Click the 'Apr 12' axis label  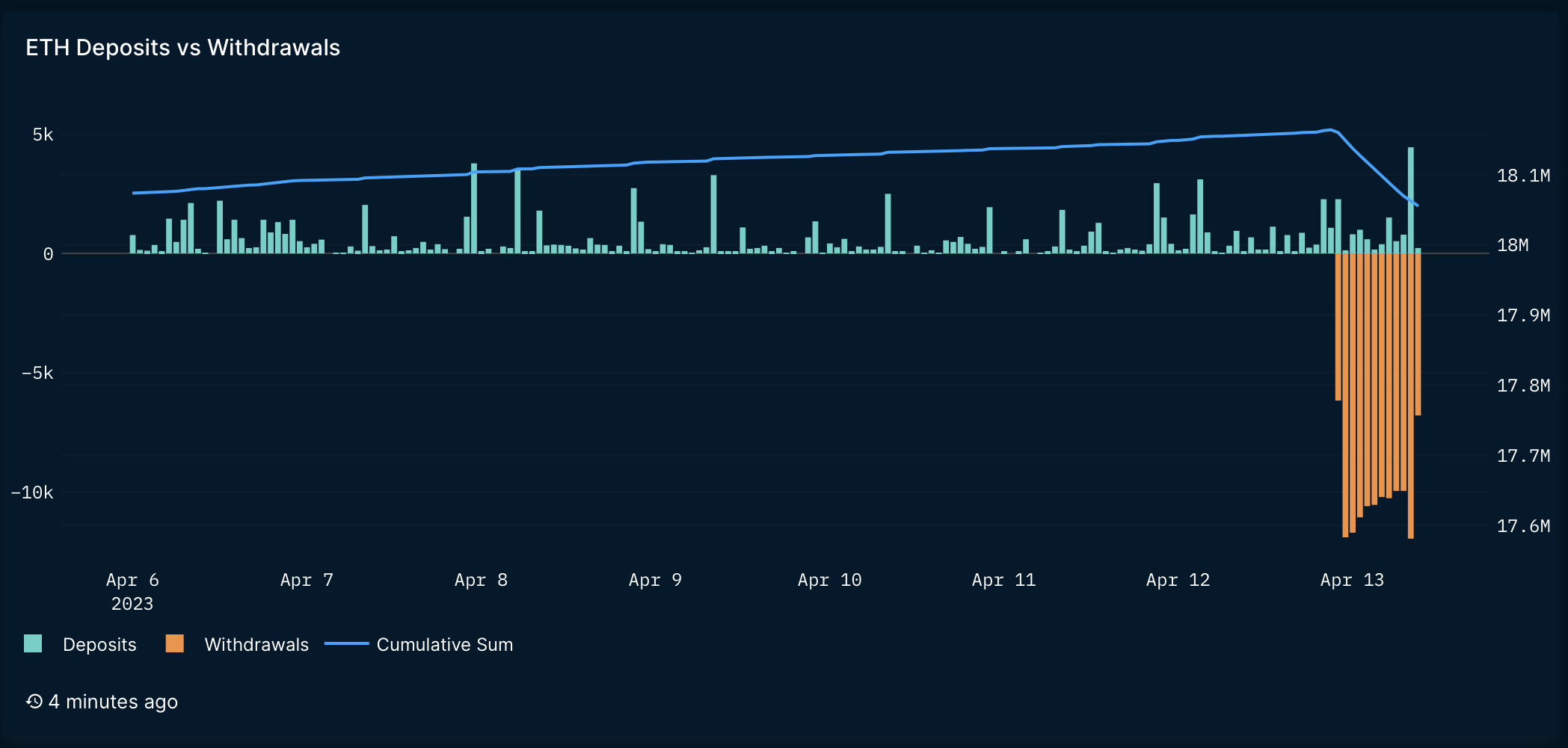pyautogui.click(x=1178, y=580)
